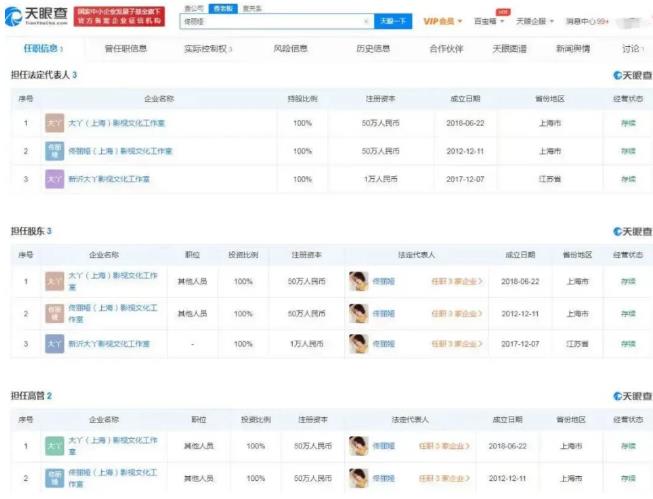Switch to the 曾任职信息 tab
This screenshot has width=653, height=499.
[126, 49]
